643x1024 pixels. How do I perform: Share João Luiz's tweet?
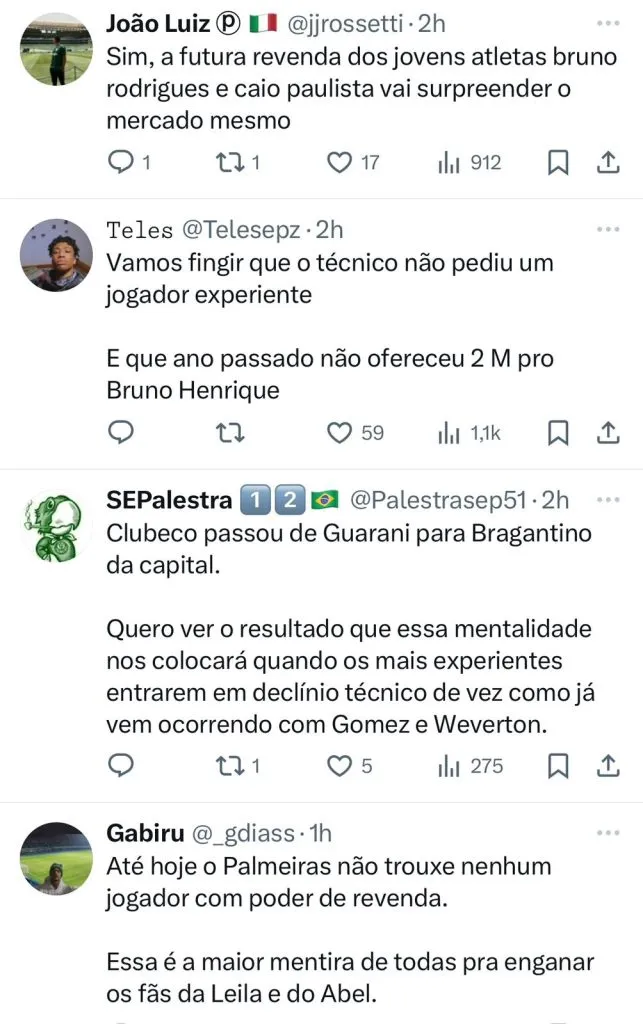click(x=608, y=162)
